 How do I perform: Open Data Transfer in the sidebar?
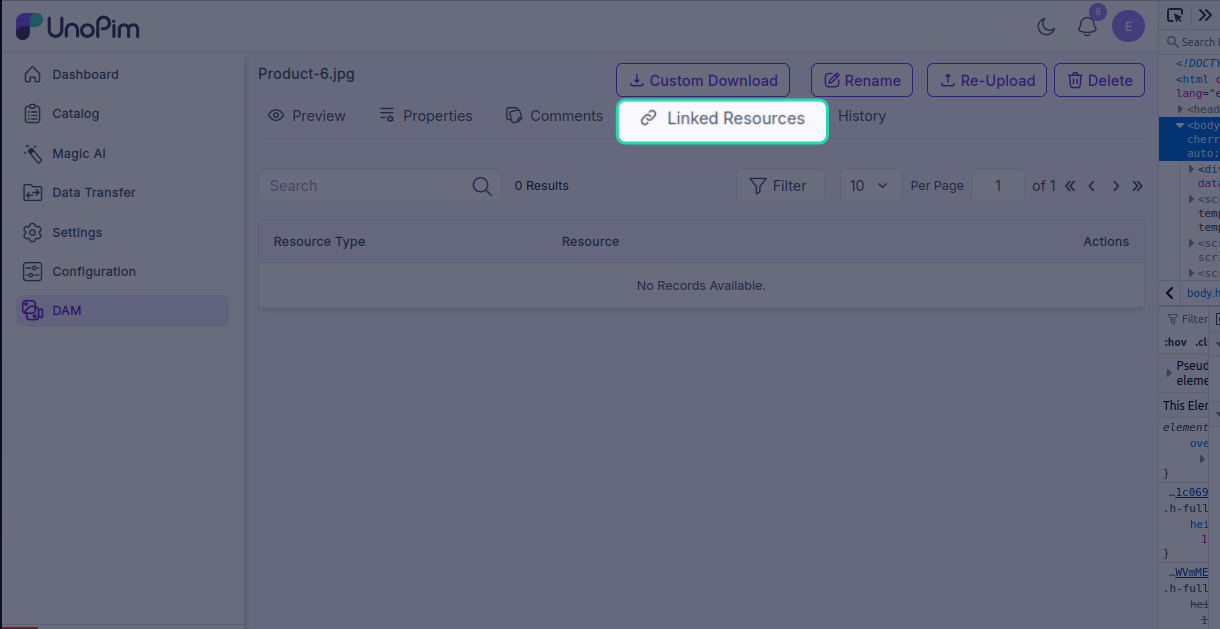(x=122, y=193)
